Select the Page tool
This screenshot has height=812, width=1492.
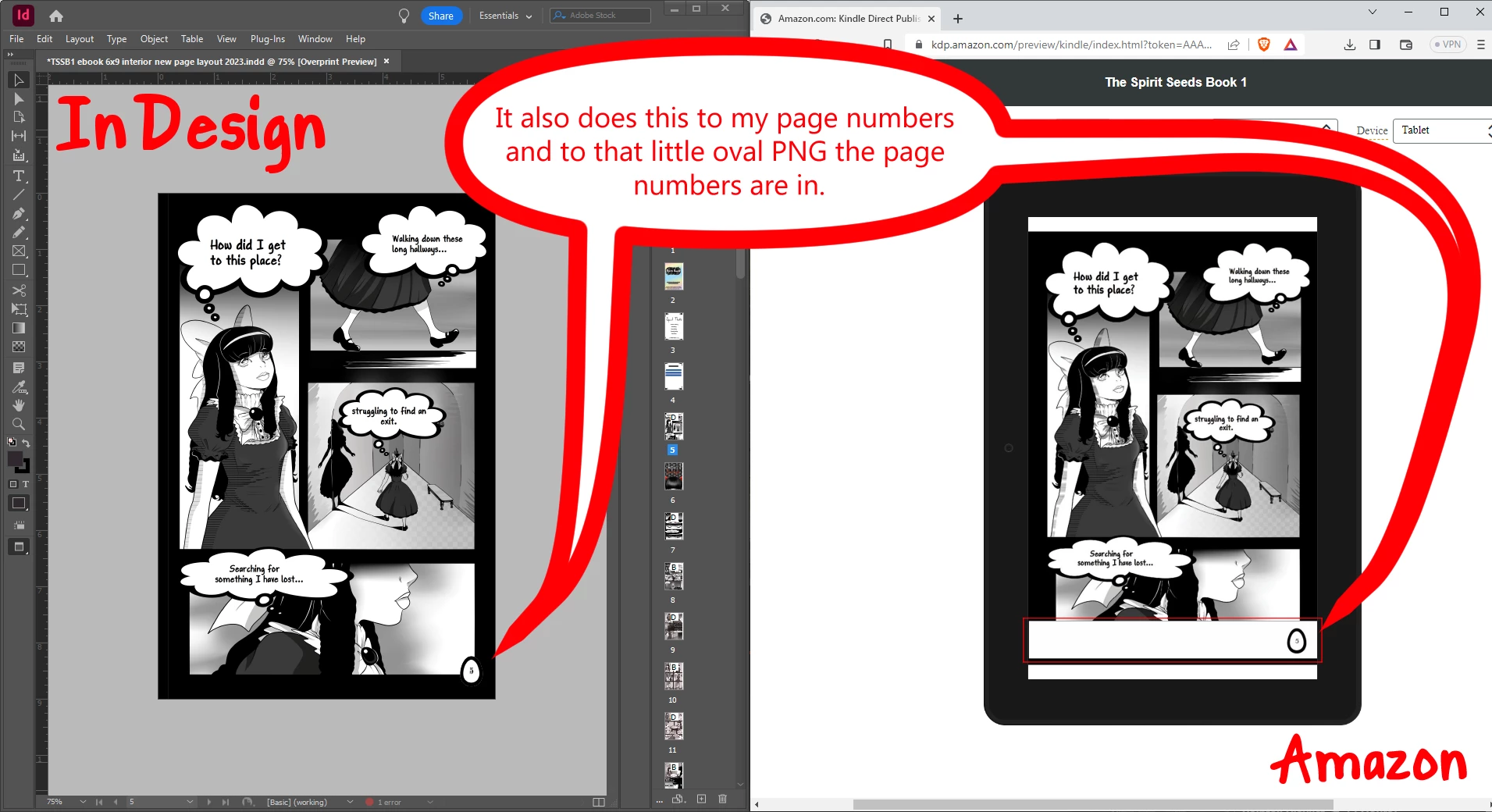pyautogui.click(x=19, y=117)
